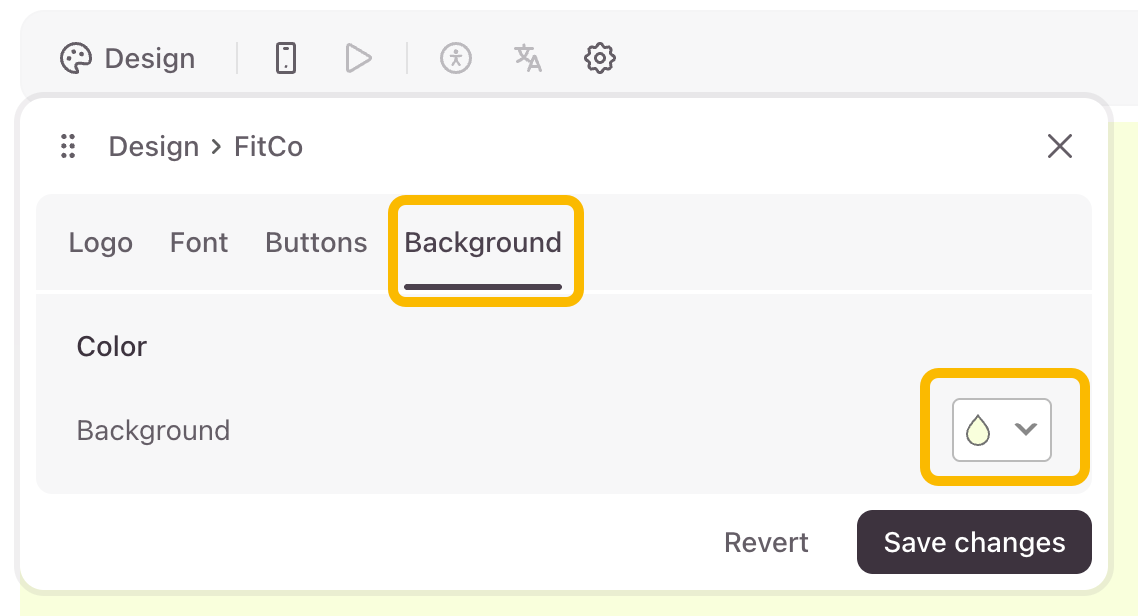Open the Buttons tab
Image resolution: width=1138 pixels, height=616 pixels.
pos(316,242)
